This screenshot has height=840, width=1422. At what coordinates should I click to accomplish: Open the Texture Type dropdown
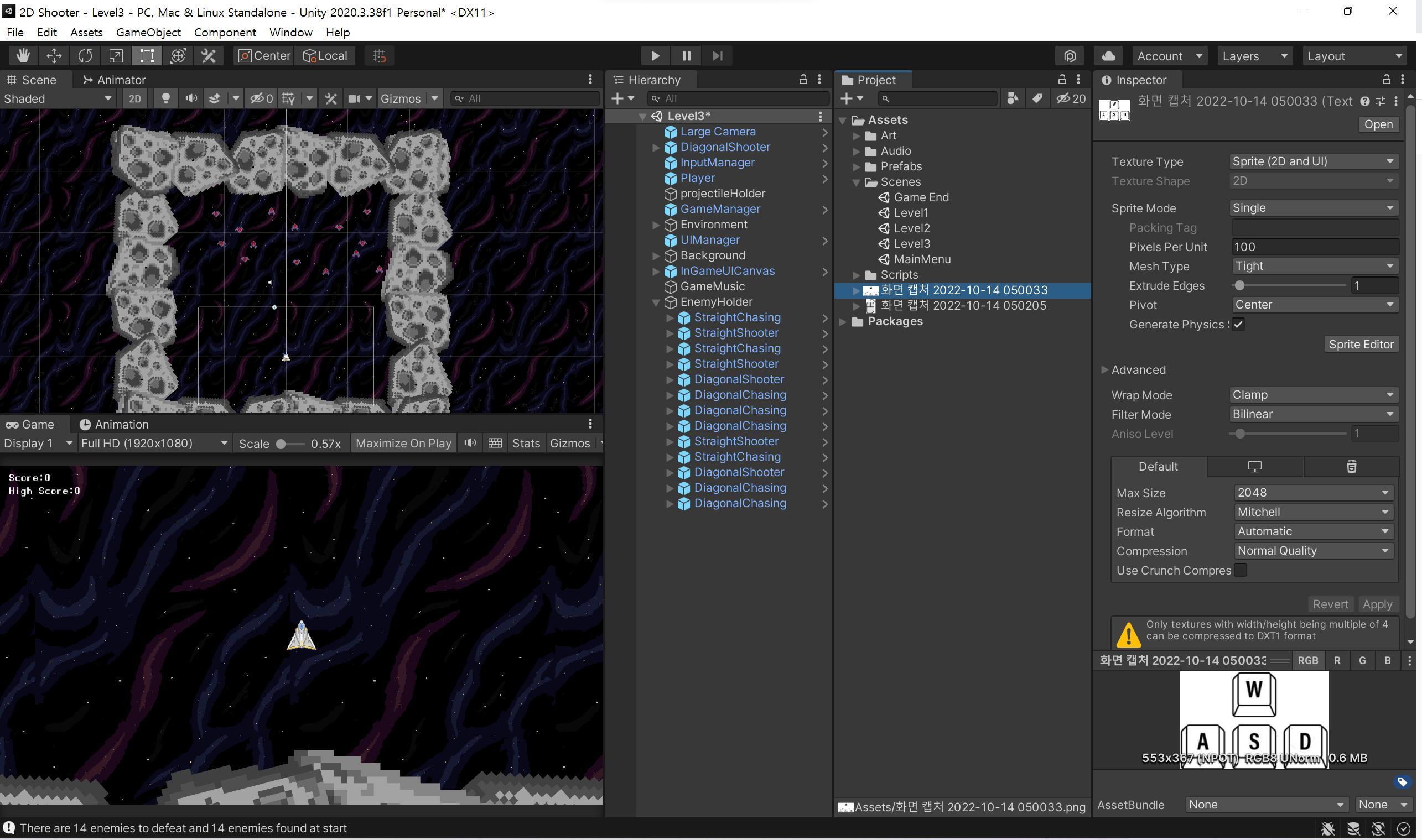coord(1313,161)
